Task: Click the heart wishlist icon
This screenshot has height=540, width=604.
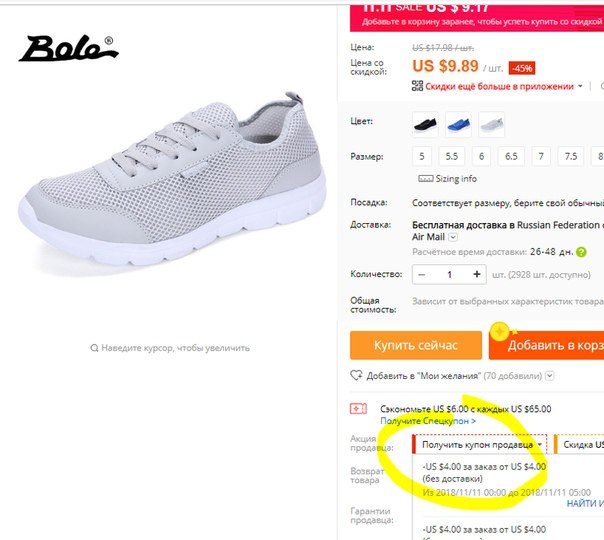Action: coord(356,375)
